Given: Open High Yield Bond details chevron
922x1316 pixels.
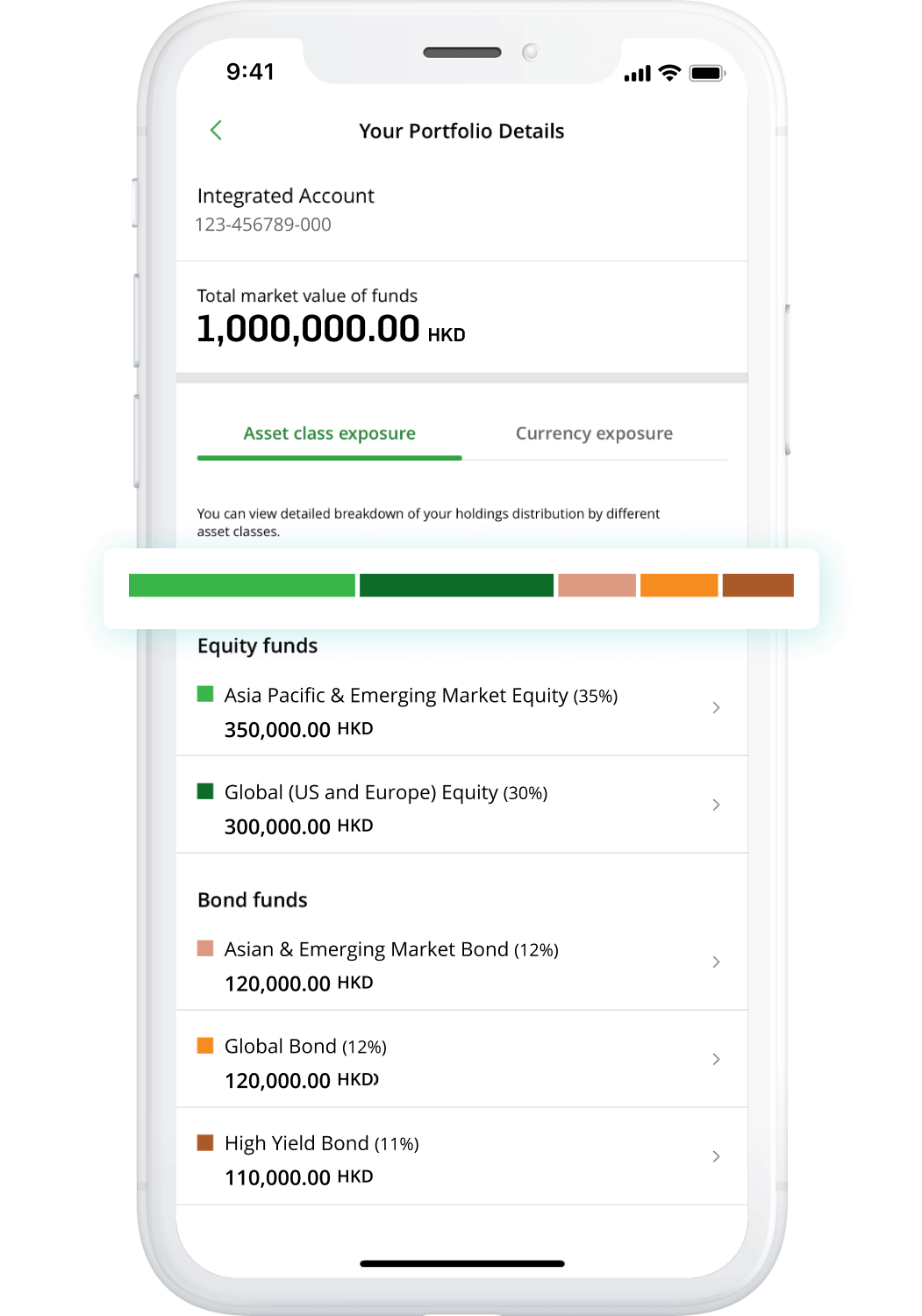Looking at the screenshot, I should (x=716, y=1156).
